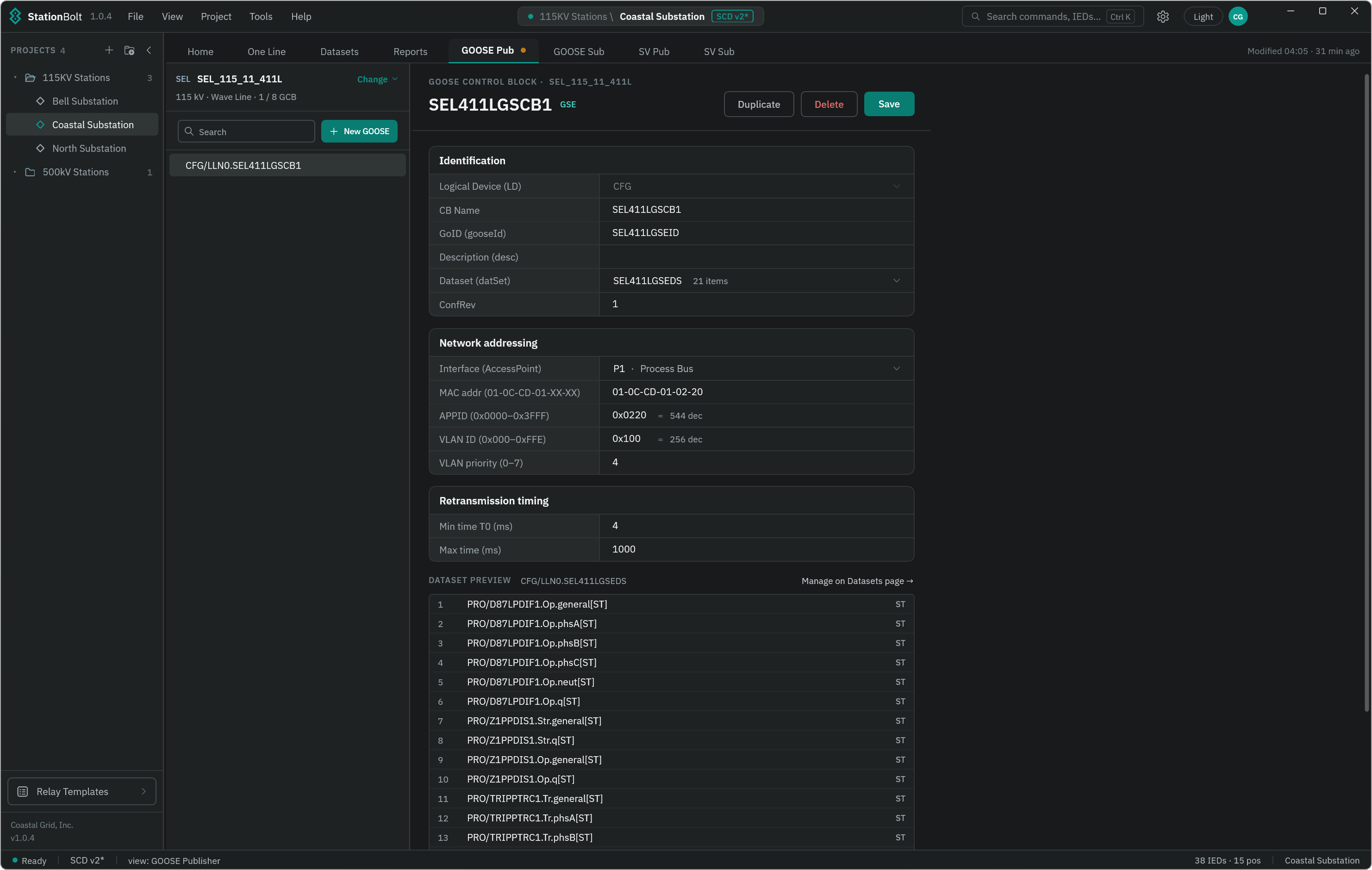Click the 115KV Stations open folder icon
Image resolution: width=1372 pixels, height=870 pixels.
(x=30, y=77)
